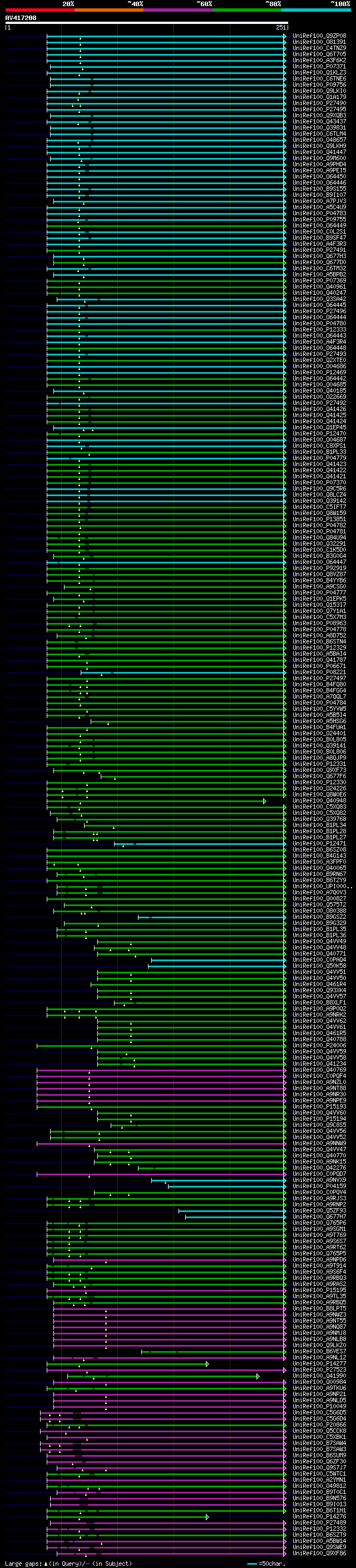Open the UniRef100_P24006 hit link
356x1568 pixels.
tap(319, 1046)
